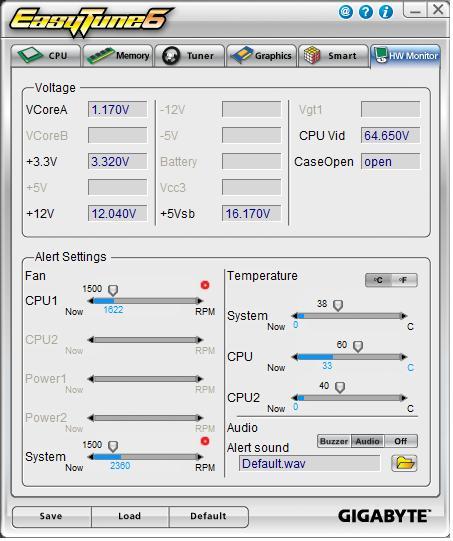
Task: Open the Tuner tab
Action: (189, 56)
